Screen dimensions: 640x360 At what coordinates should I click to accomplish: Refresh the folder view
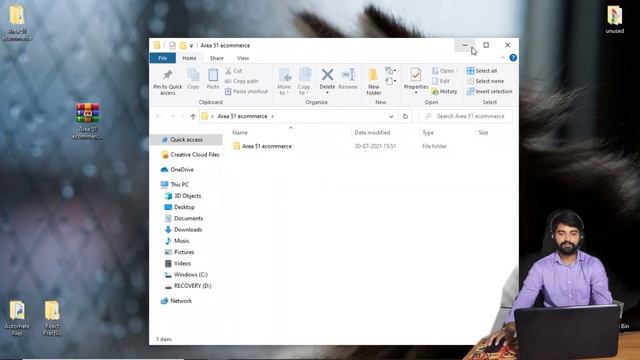pyautogui.click(x=405, y=116)
